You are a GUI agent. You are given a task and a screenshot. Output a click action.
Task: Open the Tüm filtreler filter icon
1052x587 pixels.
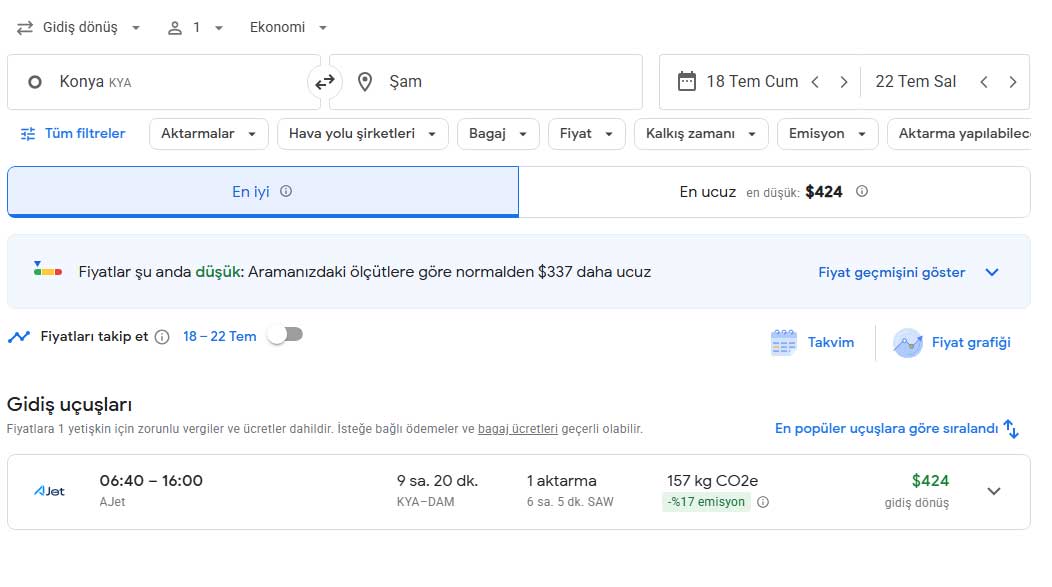point(28,134)
